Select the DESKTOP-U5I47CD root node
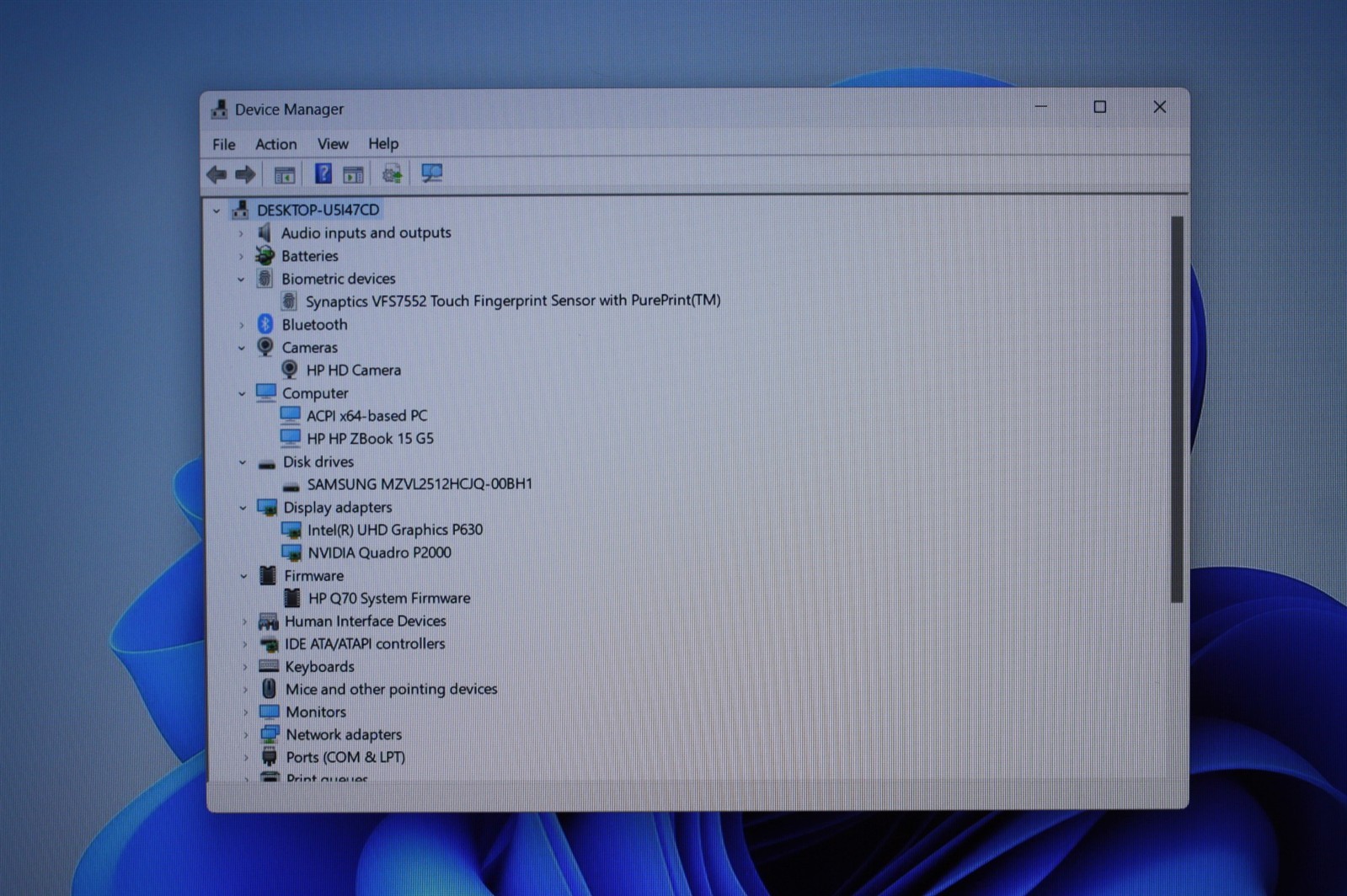Screen dimensions: 1347x896 click(318, 210)
